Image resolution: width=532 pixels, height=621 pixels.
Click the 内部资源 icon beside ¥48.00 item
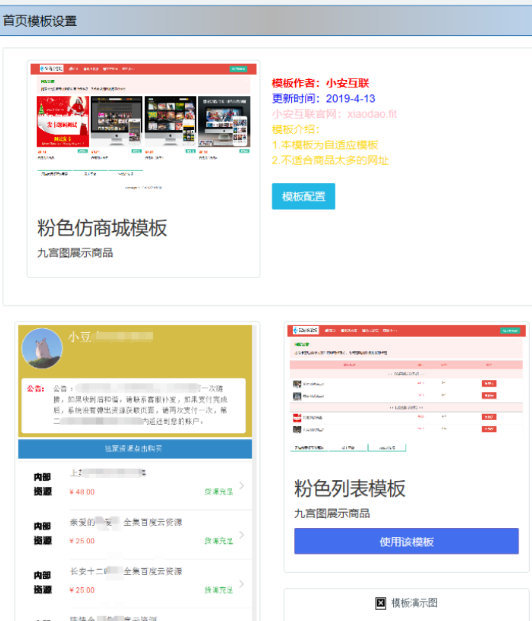tap(42, 484)
